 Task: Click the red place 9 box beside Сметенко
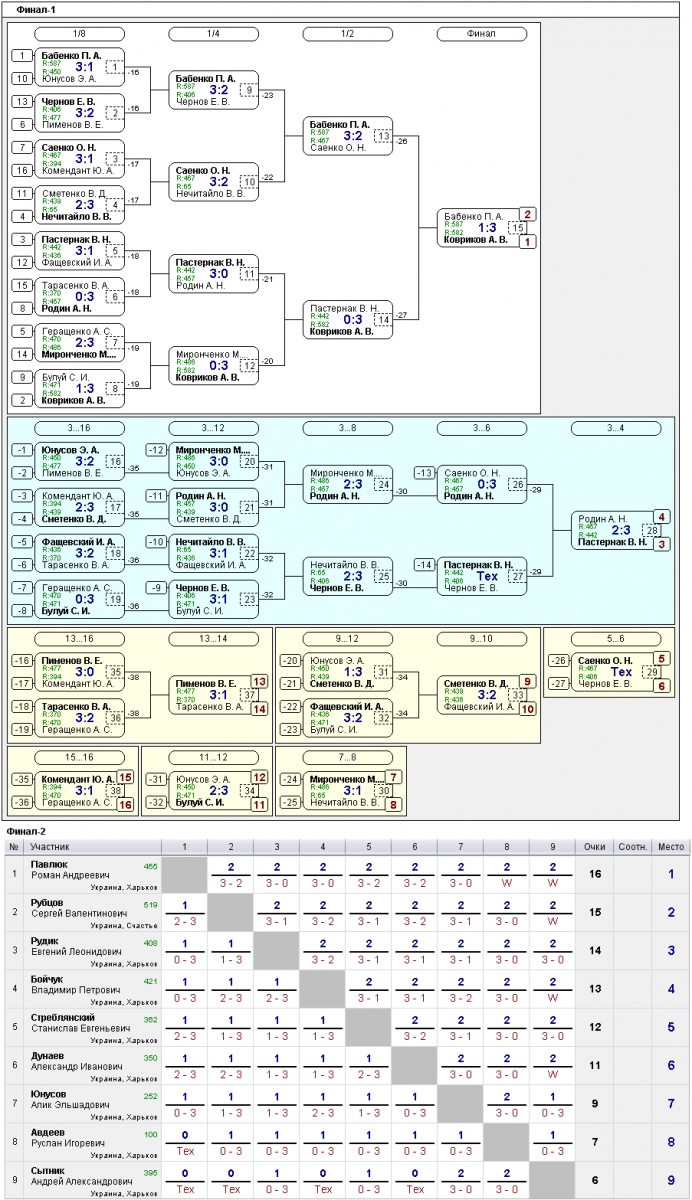click(x=528, y=681)
